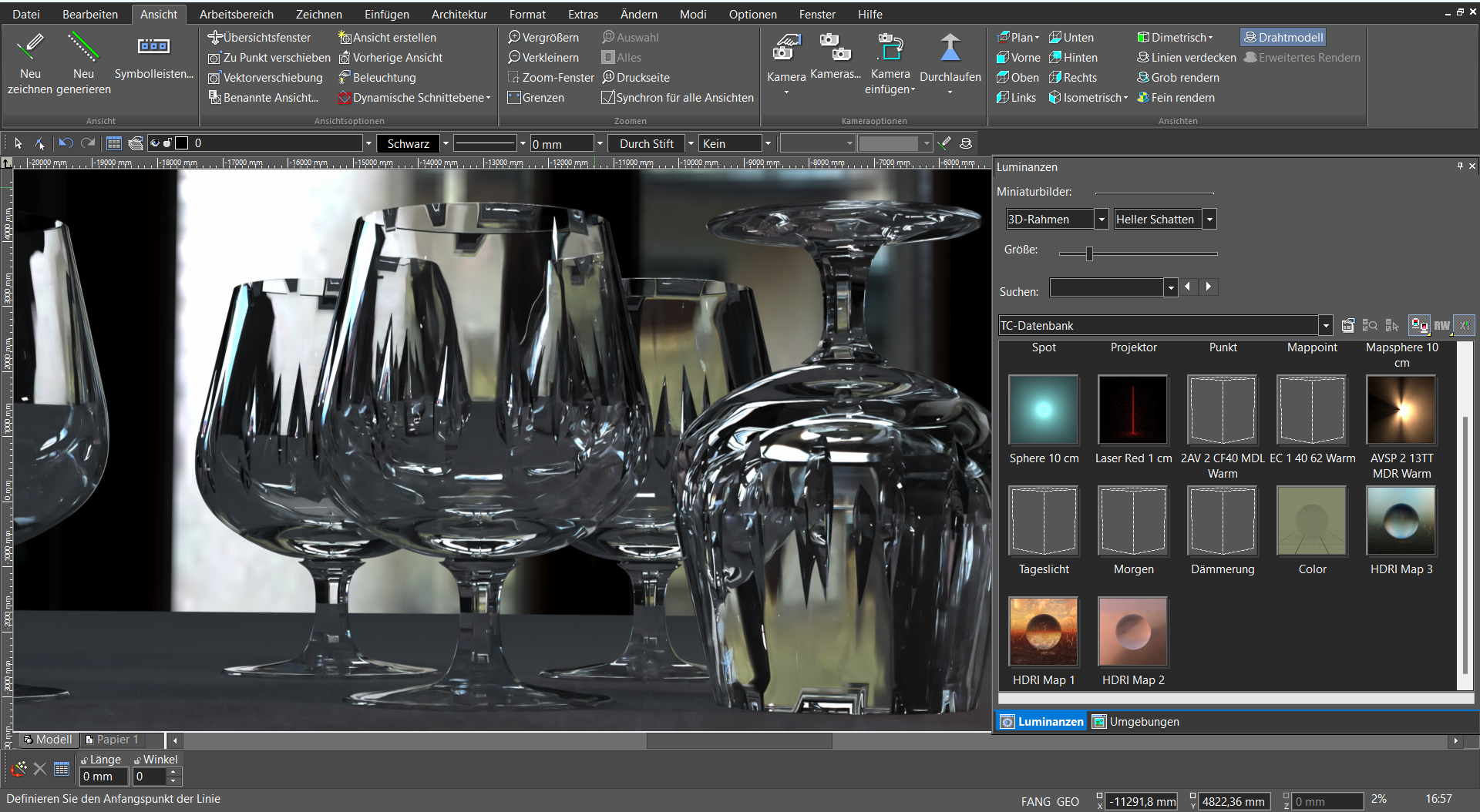Click Zu Punkt verschieben
Screen dimensions: 1480x812
coord(269,57)
